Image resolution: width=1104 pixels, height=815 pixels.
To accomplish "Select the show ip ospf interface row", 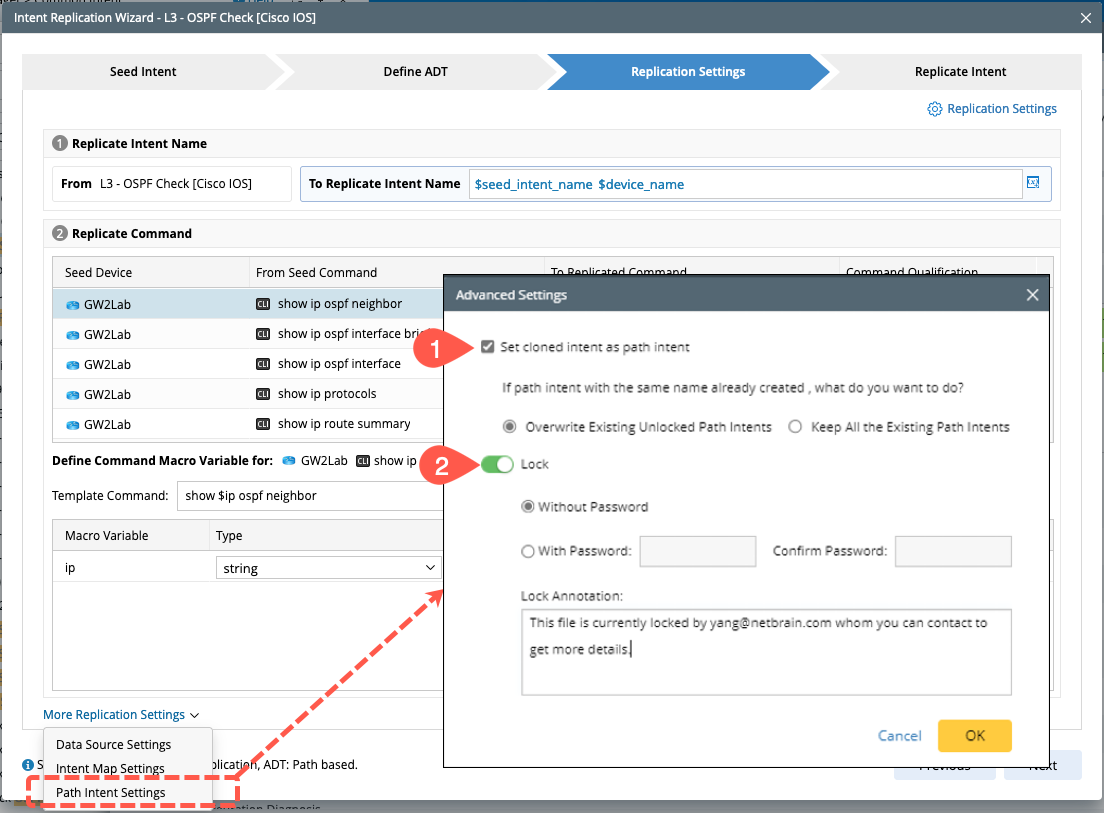I will (248, 364).
